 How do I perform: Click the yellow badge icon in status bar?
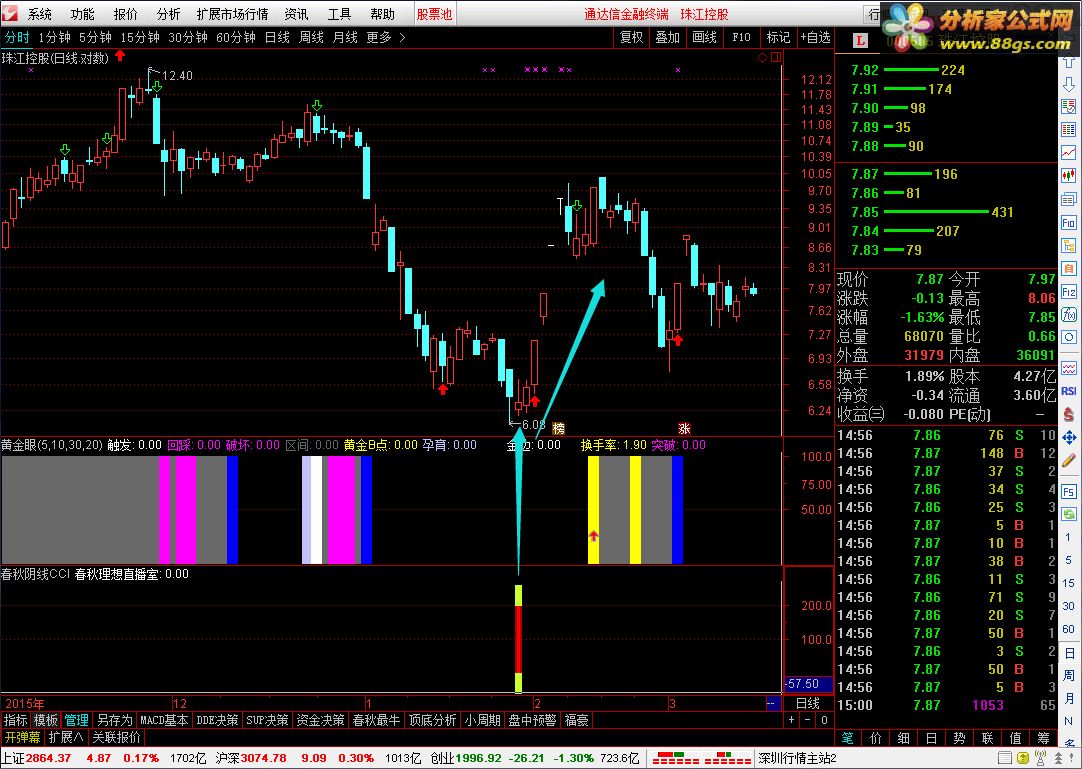click(x=1023, y=758)
